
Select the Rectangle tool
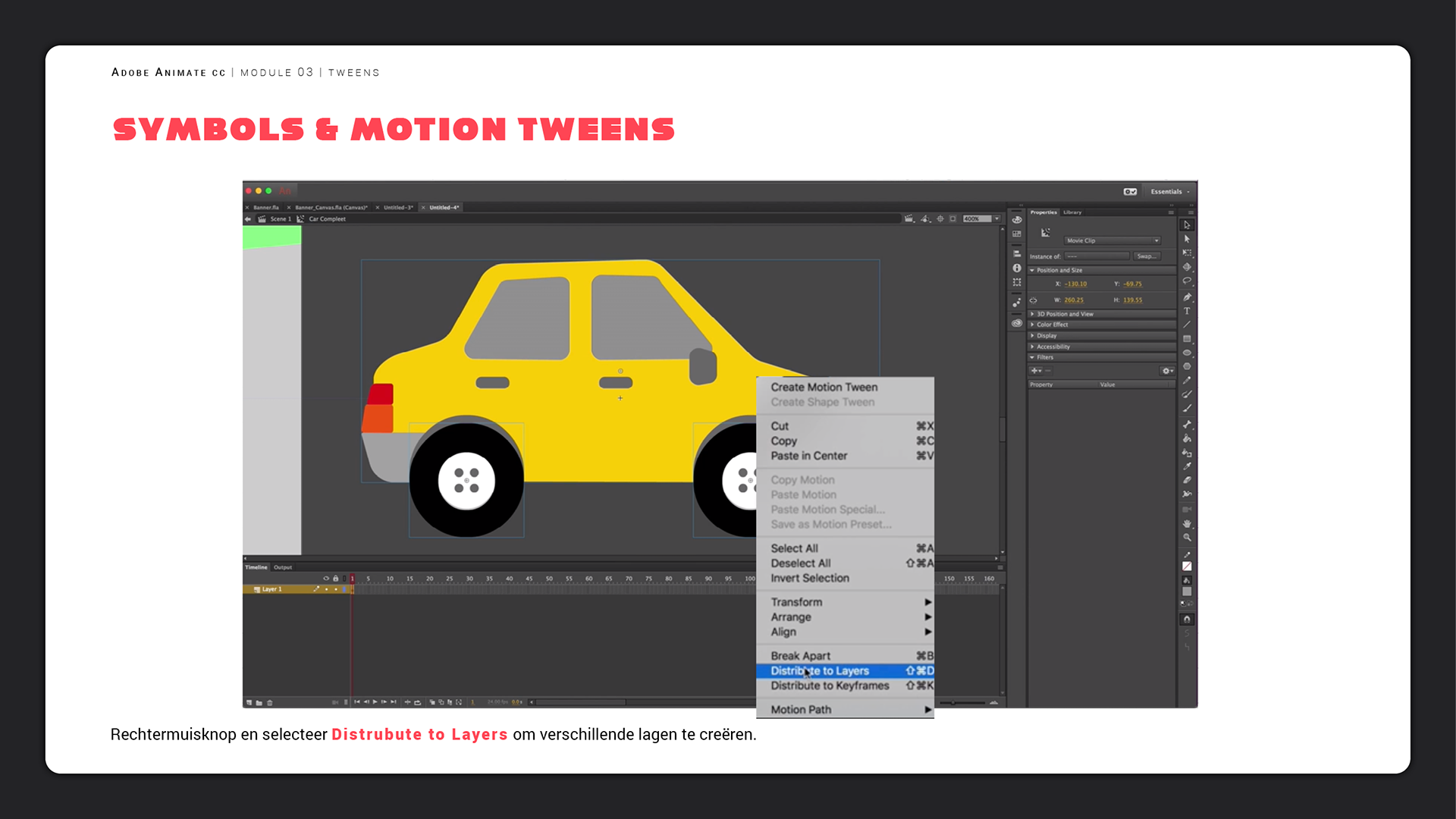coord(1187,339)
